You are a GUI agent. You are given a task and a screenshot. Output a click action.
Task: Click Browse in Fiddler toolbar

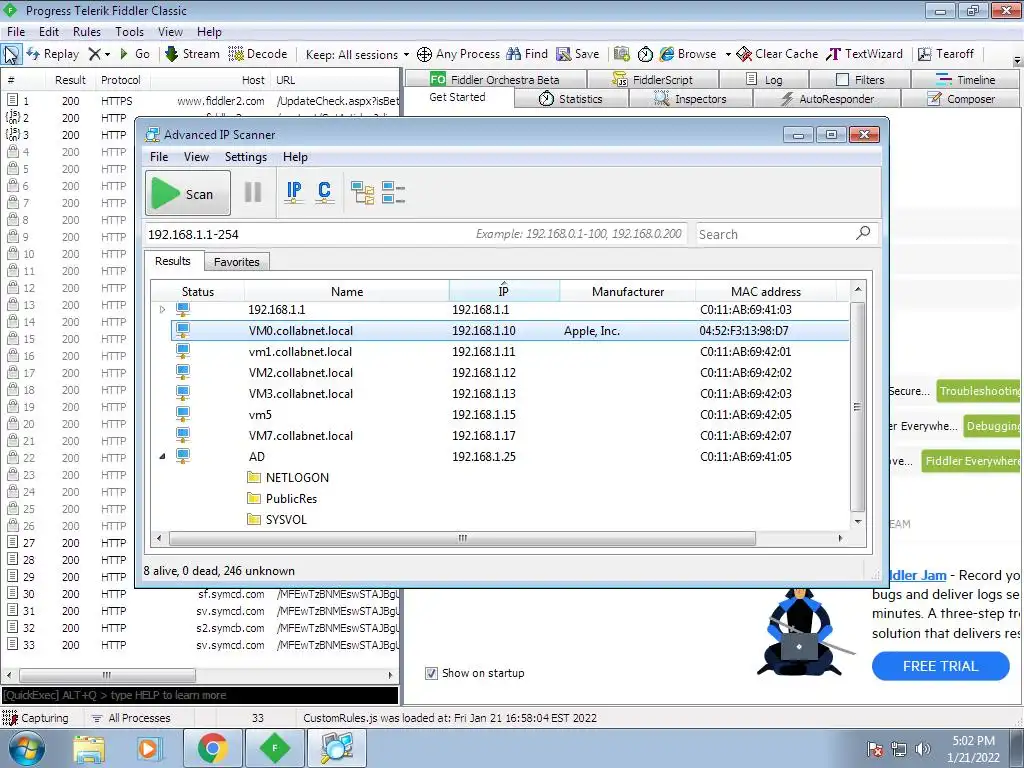click(688, 54)
